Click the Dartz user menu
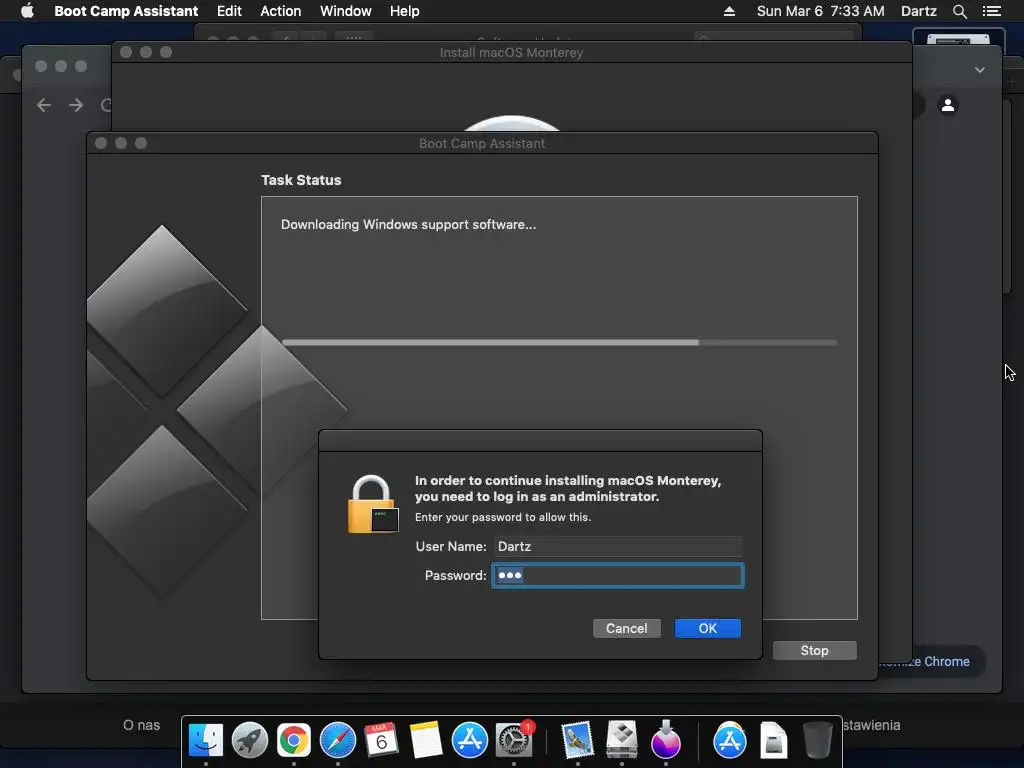 918,11
